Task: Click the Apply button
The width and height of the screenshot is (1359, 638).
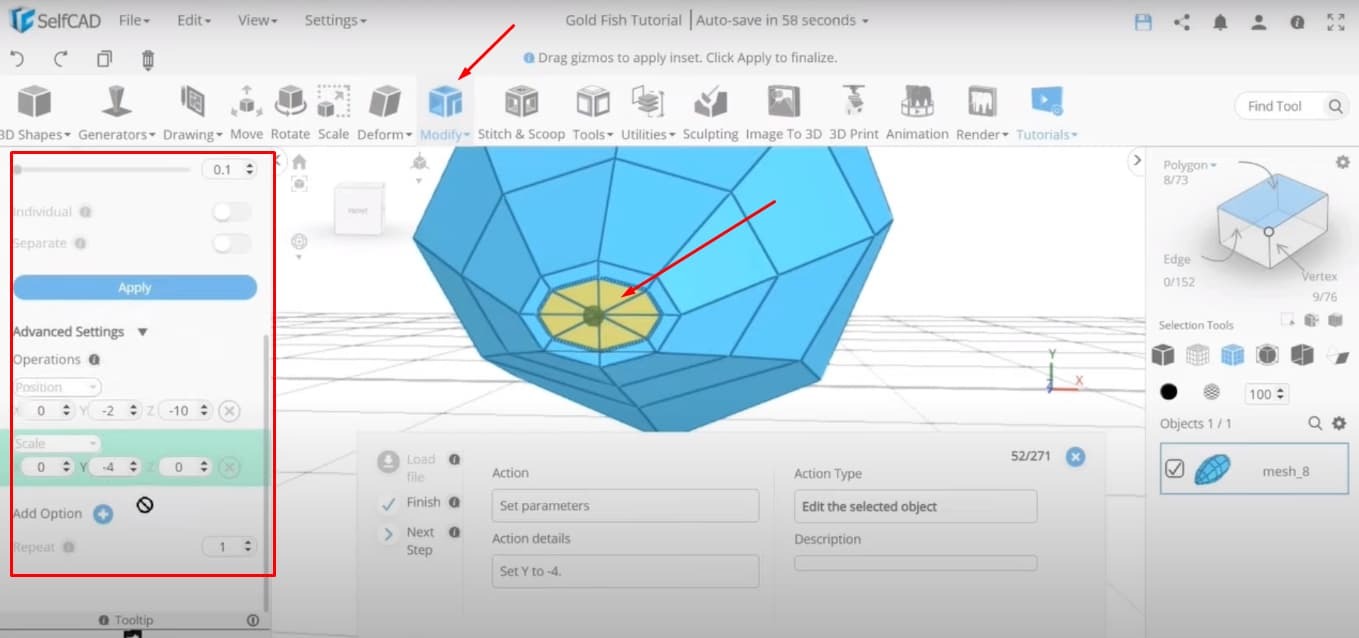Action: (x=134, y=286)
